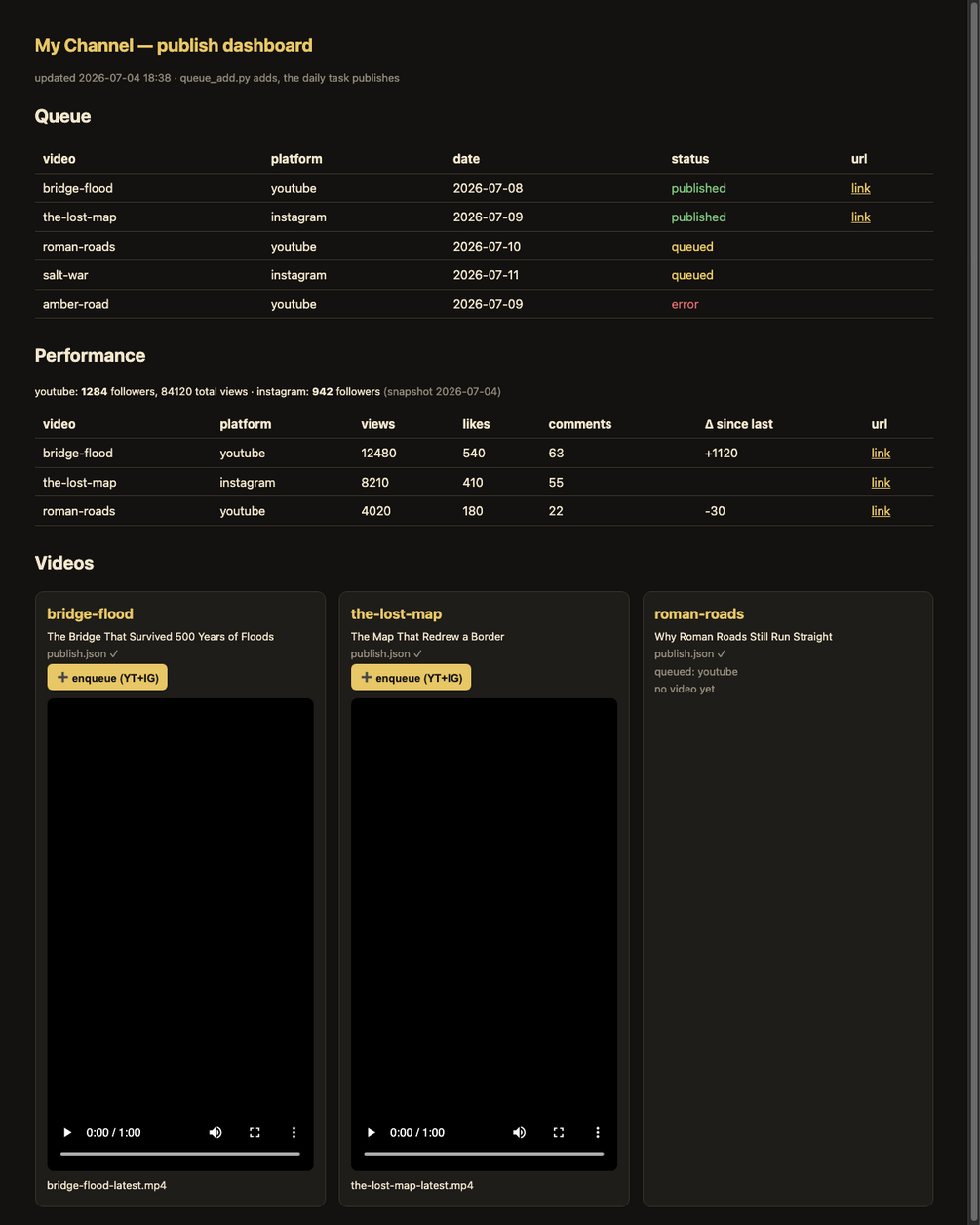980x1225 pixels.
Task: Open the-lost-map video in fullscreen
Action: click(559, 1132)
